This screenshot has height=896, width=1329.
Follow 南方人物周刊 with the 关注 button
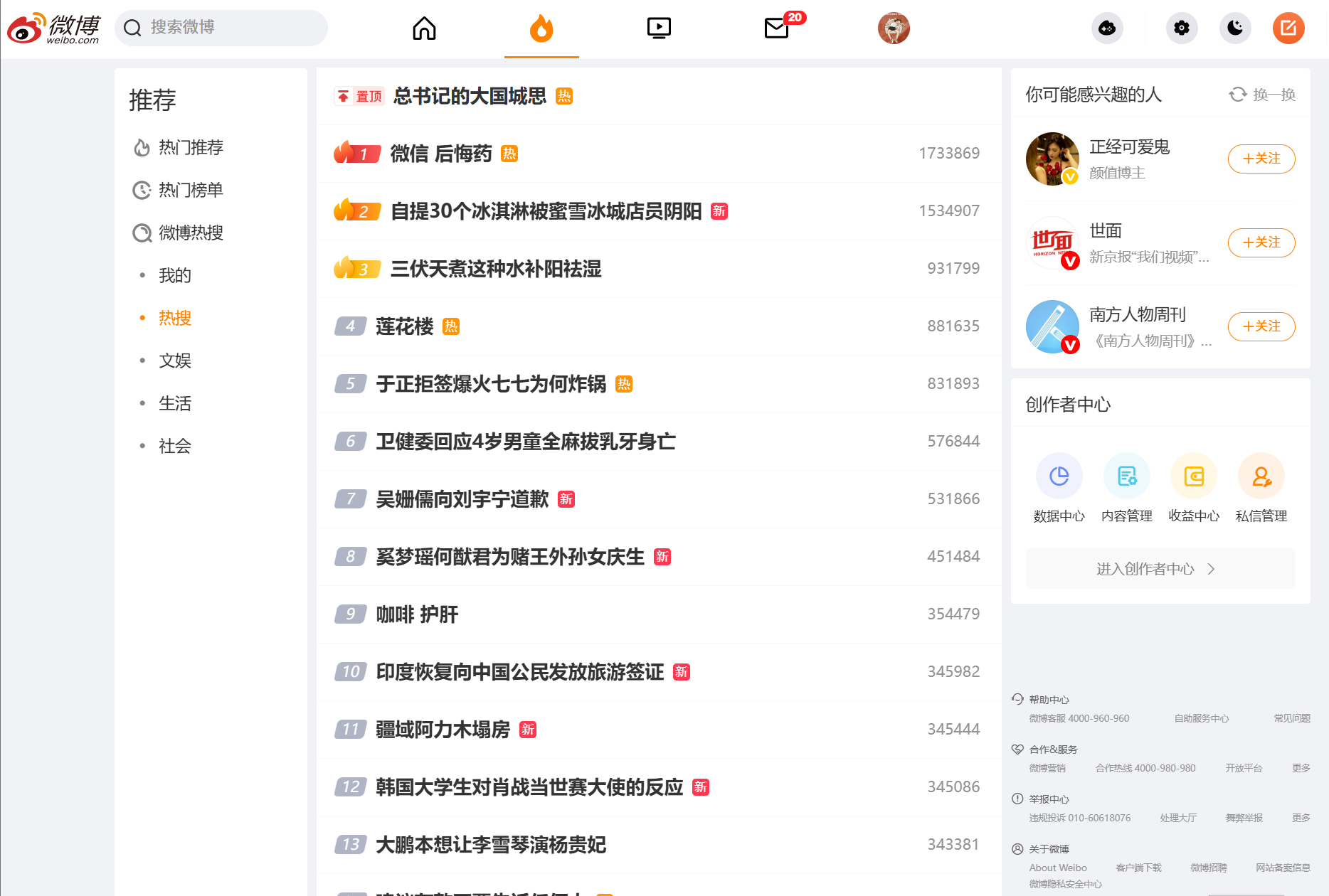(1261, 326)
